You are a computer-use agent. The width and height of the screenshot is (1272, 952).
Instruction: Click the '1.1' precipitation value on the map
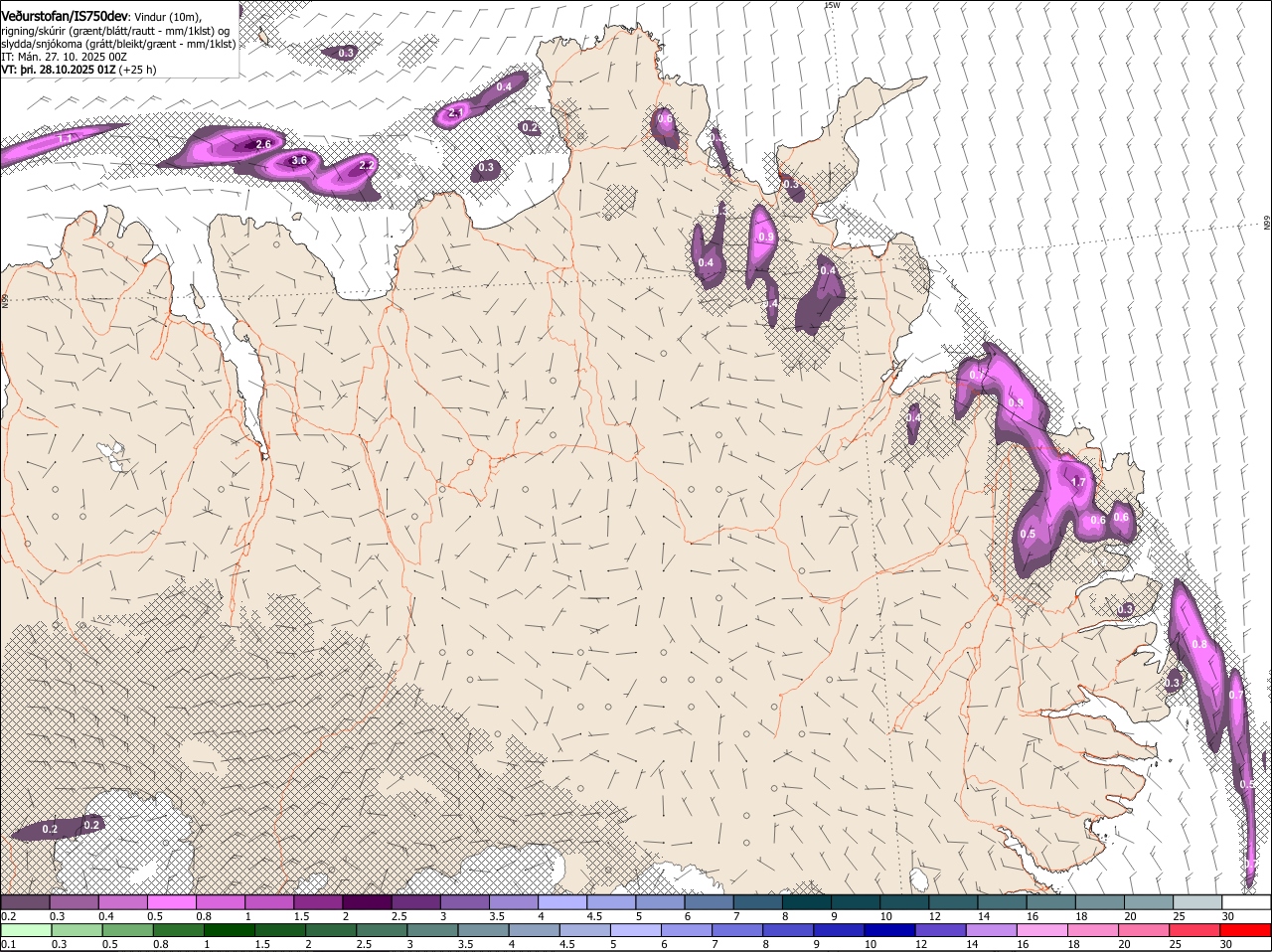[66, 138]
